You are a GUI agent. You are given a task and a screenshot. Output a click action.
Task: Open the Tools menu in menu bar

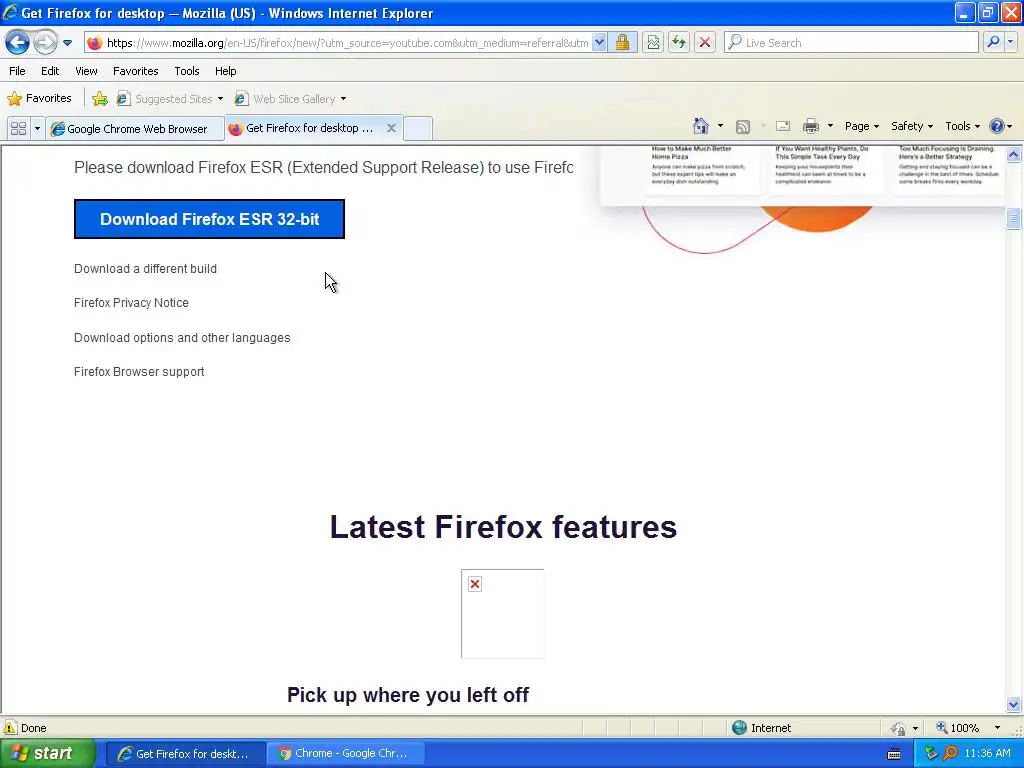click(x=187, y=71)
